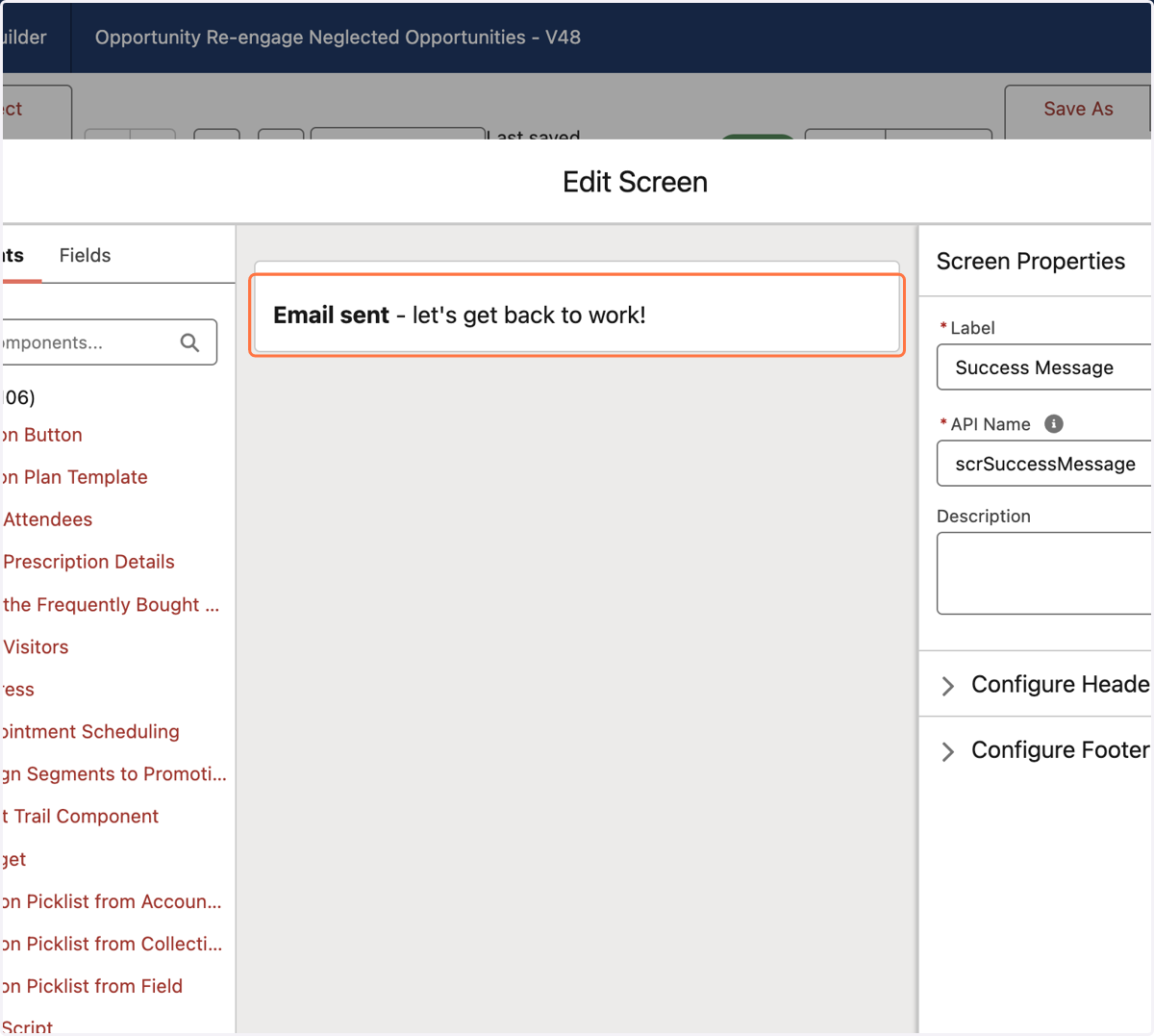This screenshot has height=1036, width=1154.
Task: Click the Screen Properties heading
Action: pyautogui.click(x=1030, y=261)
